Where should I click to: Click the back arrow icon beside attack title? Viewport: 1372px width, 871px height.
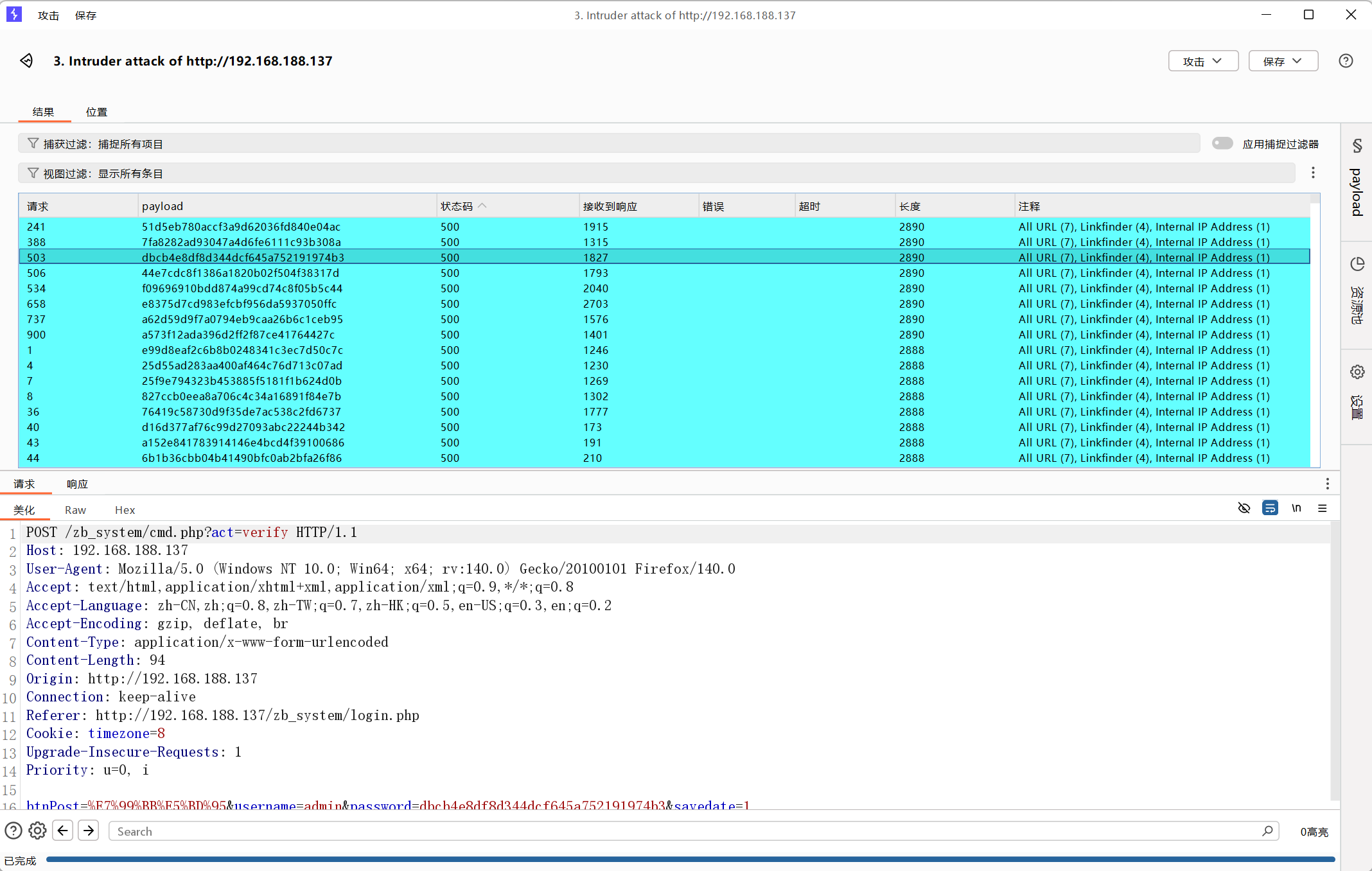(x=26, y=60)
